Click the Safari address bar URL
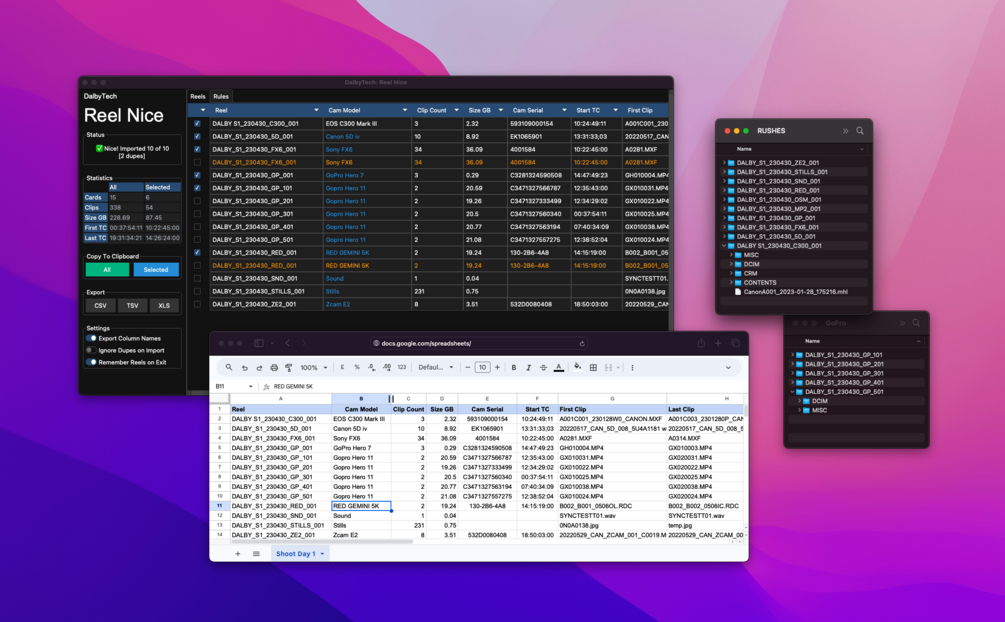Viewport: 1005px width, 622px height. tap(426, 344)
